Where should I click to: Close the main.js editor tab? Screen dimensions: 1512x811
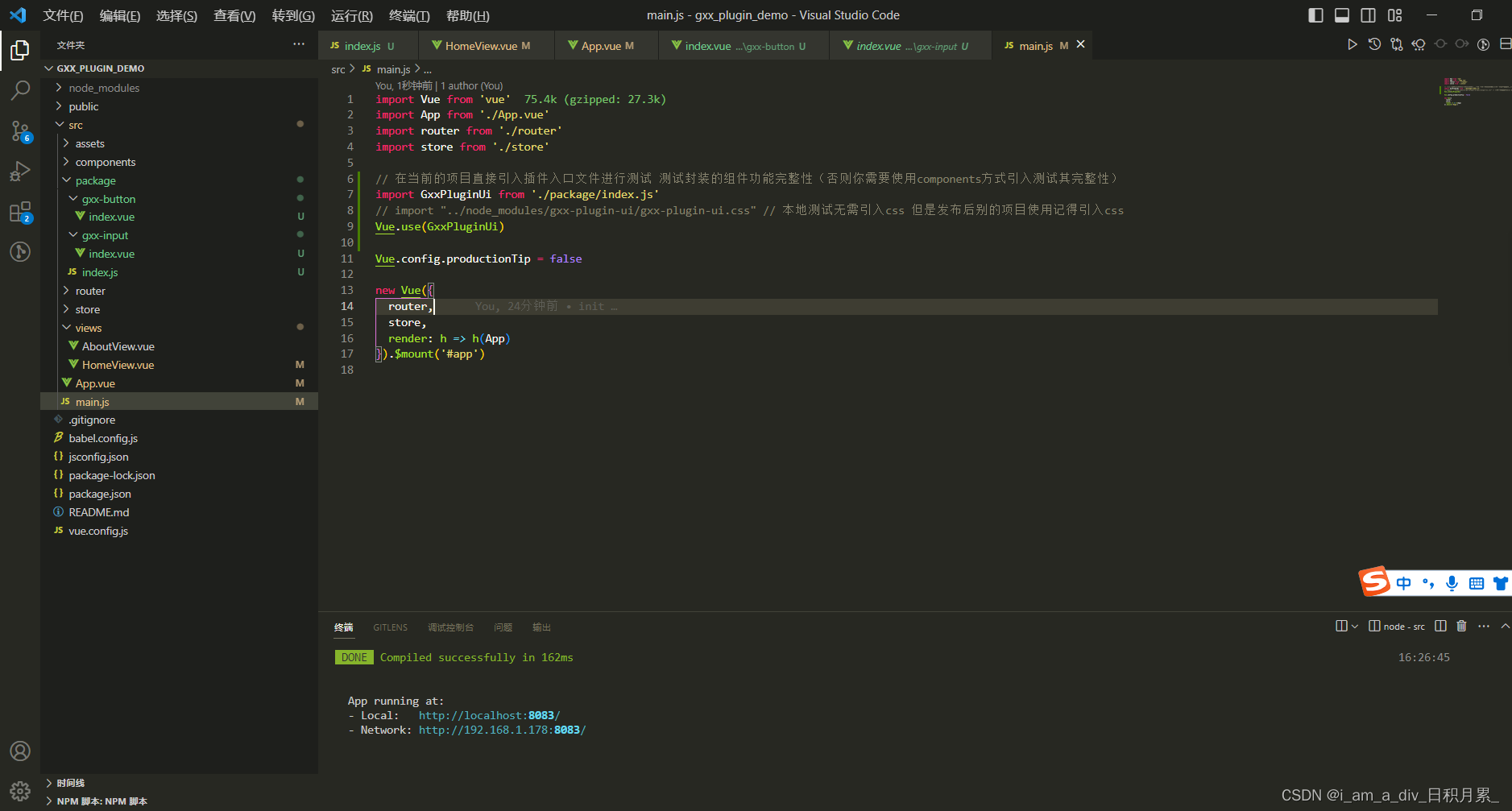pos(1081,44)
